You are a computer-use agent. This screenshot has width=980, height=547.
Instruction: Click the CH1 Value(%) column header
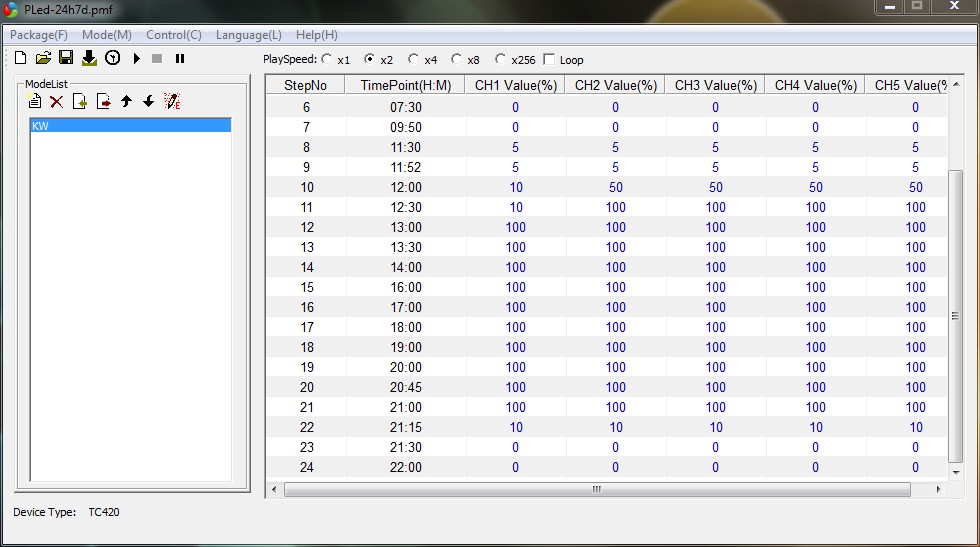[516, 85]
